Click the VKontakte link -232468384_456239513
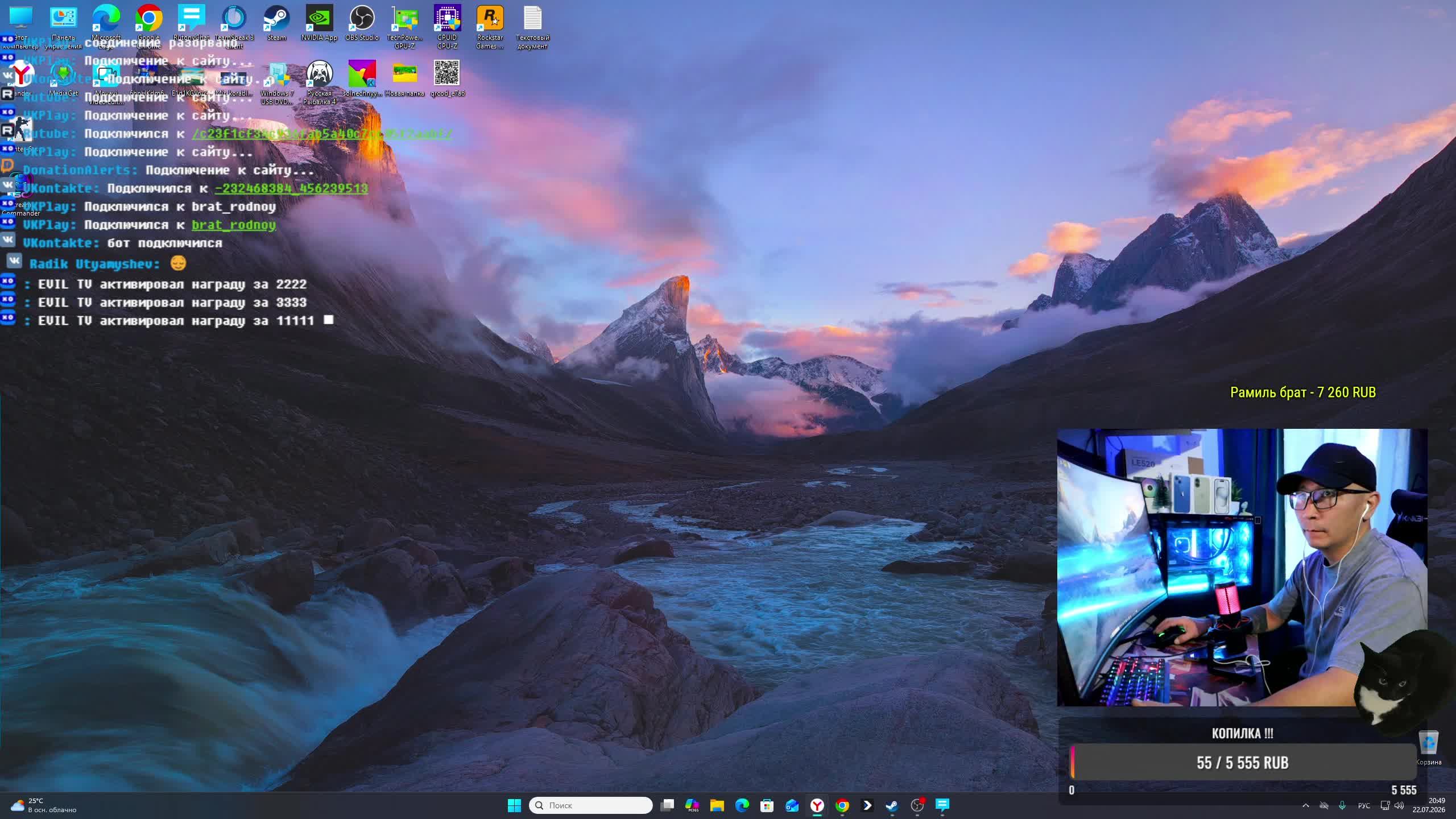The height and width of the screenshot is (819, 1456). (291, 188)
